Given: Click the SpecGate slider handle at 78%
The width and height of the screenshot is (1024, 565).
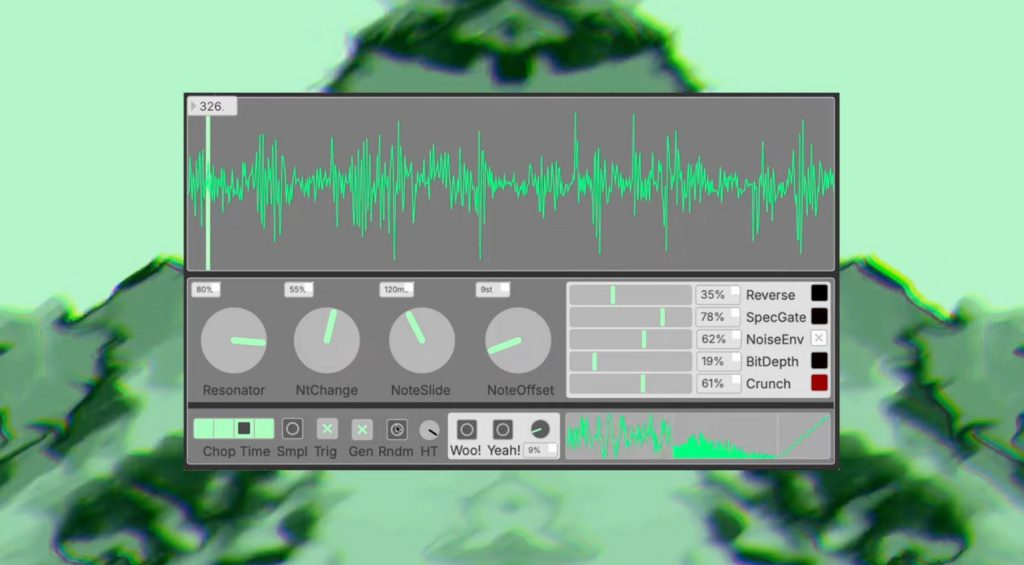Looking at the screenshot, I should 662,317.
